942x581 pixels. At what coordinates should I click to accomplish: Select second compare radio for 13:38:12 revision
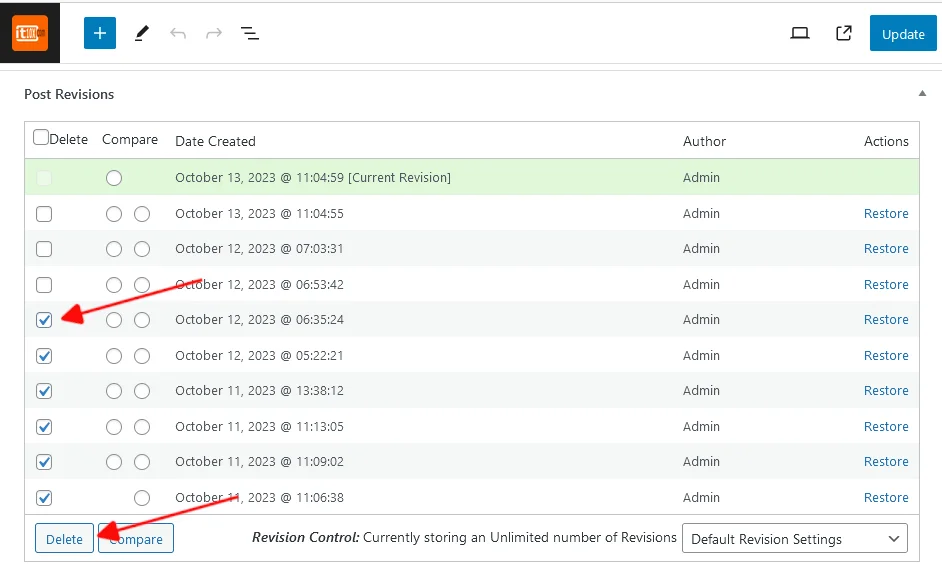pyautogui.click(x=142, y=391)
